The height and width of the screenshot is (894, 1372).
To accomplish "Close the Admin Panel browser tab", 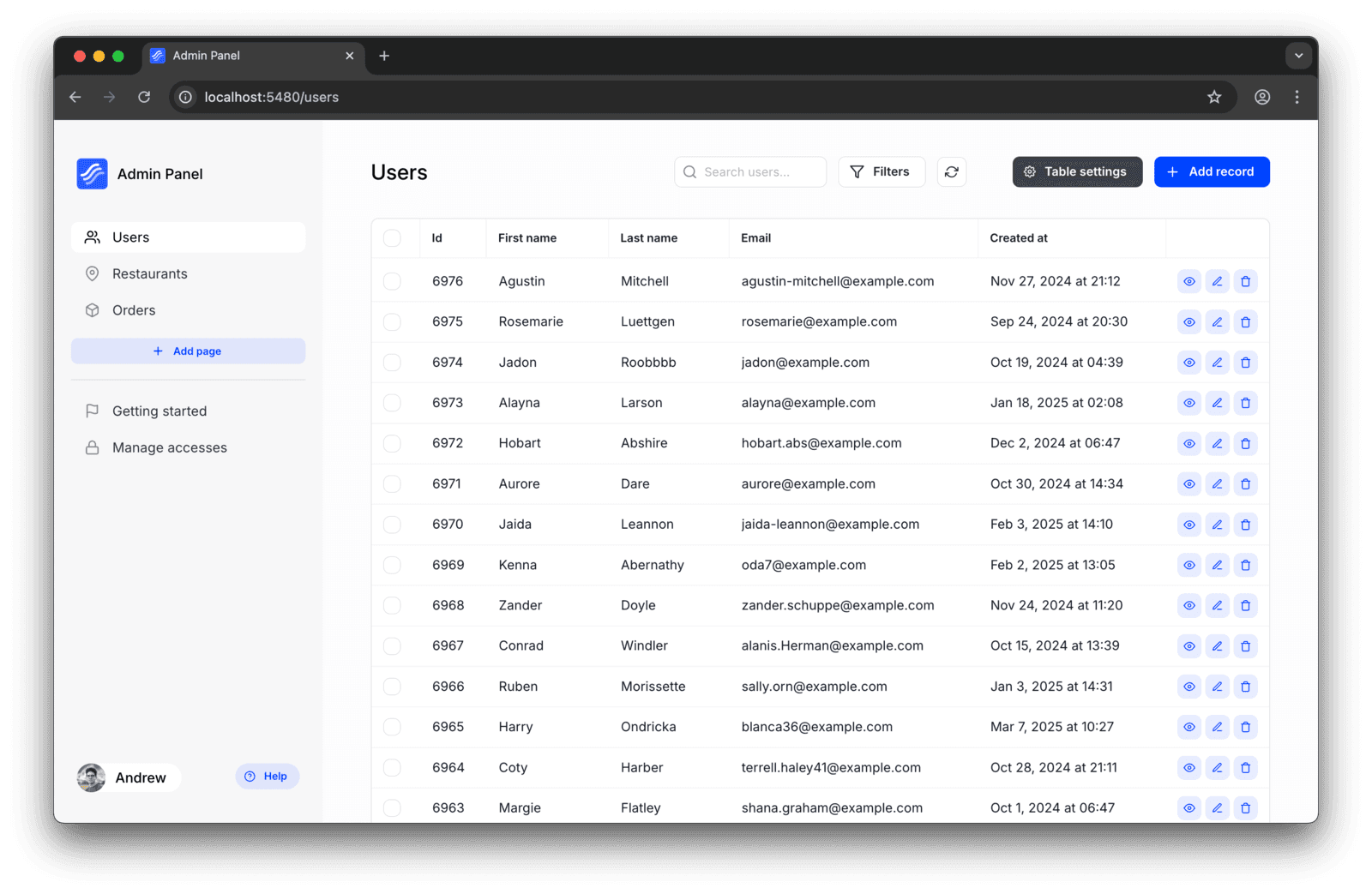I will point(349,56).
